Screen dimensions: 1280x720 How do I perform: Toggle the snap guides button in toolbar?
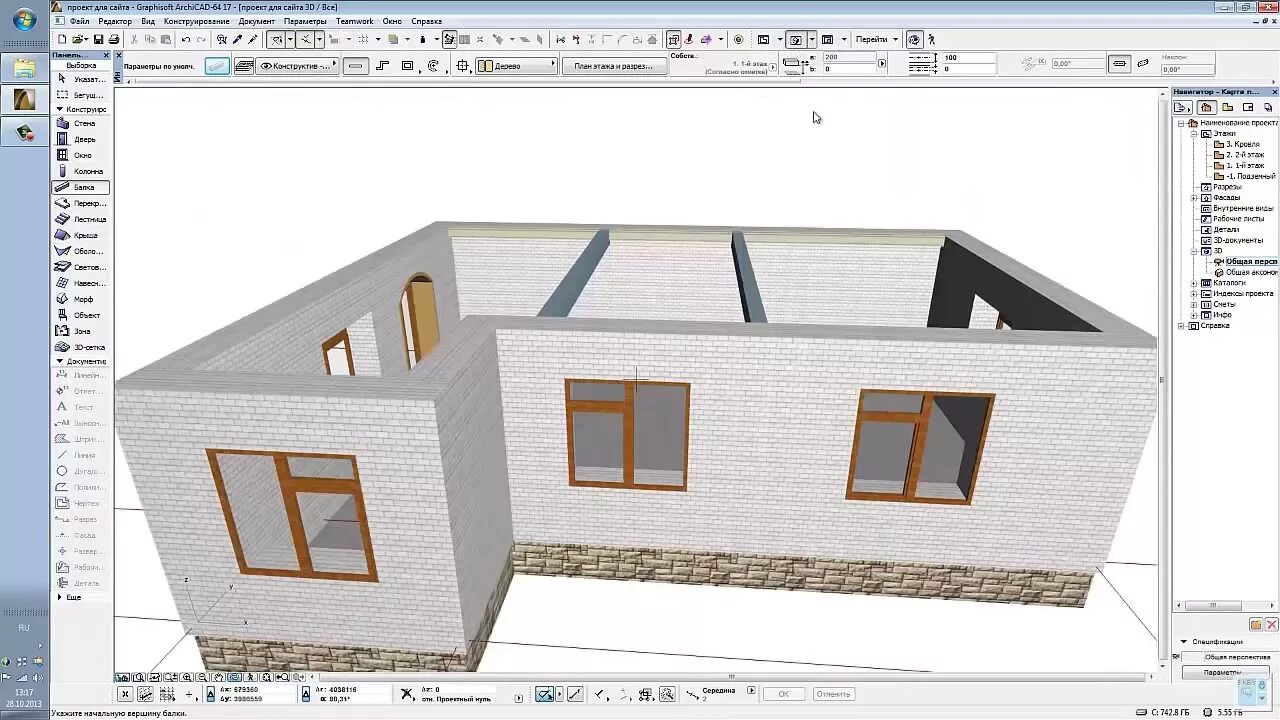tap(306, 40)
